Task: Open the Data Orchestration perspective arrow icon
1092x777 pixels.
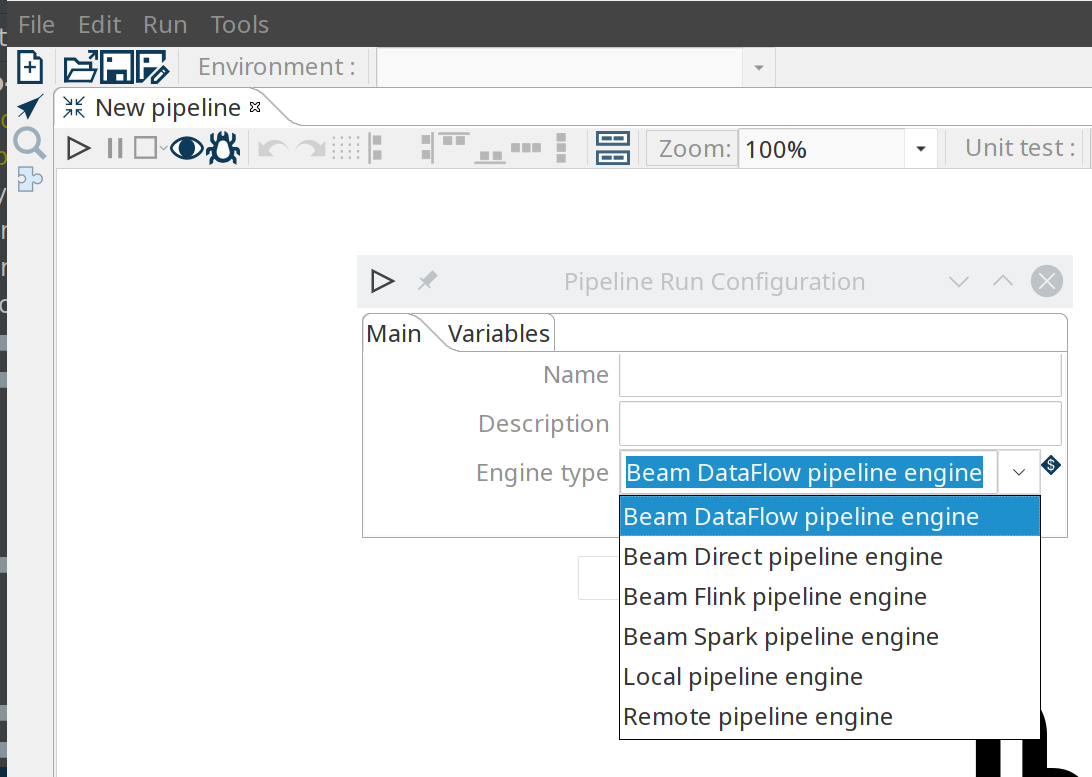Action: (30, 107)
